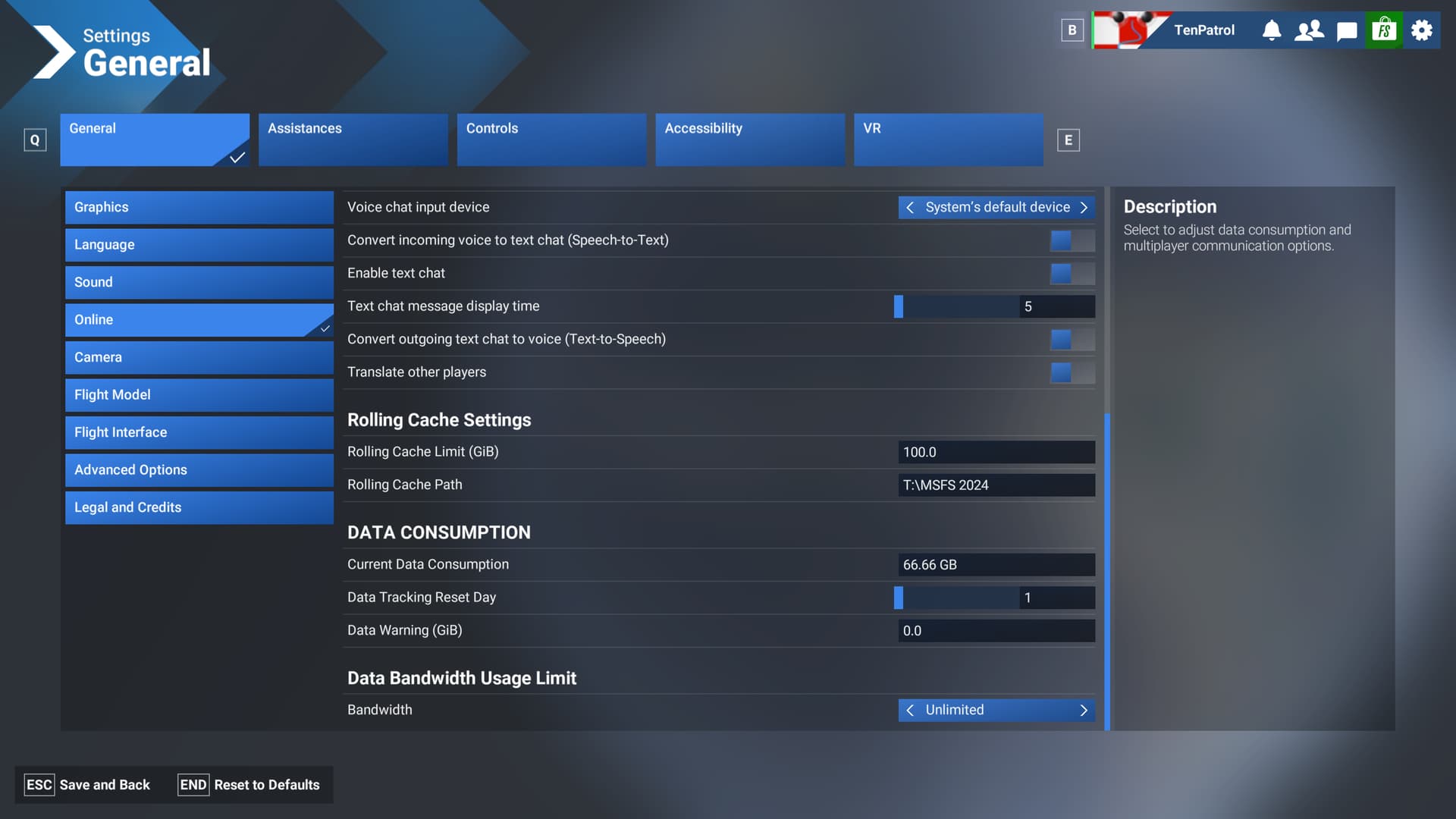Open the notifications bell icon

pyautogui.click(x=1272, y=30)
